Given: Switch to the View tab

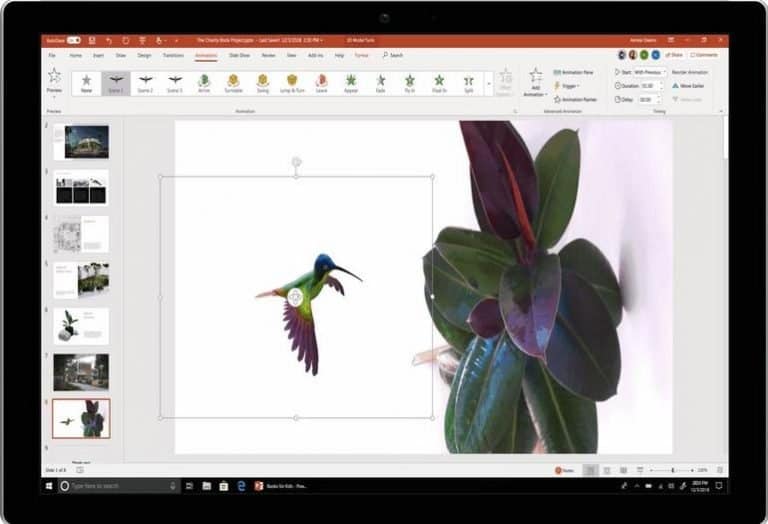Looking at the screenshot, I should coord(291,55).
